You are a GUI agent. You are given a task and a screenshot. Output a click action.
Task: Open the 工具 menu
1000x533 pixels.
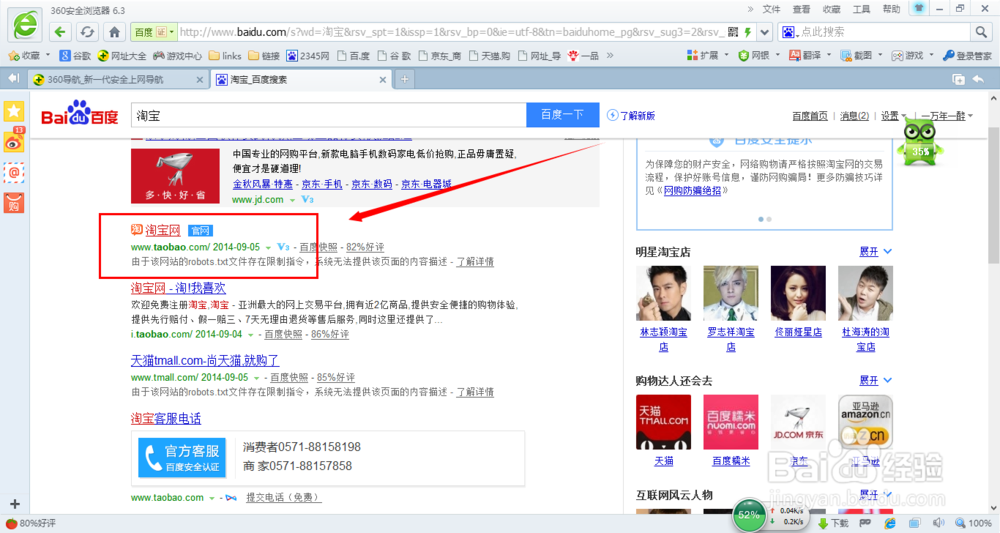pyautogui.click(x=862, y=9)
